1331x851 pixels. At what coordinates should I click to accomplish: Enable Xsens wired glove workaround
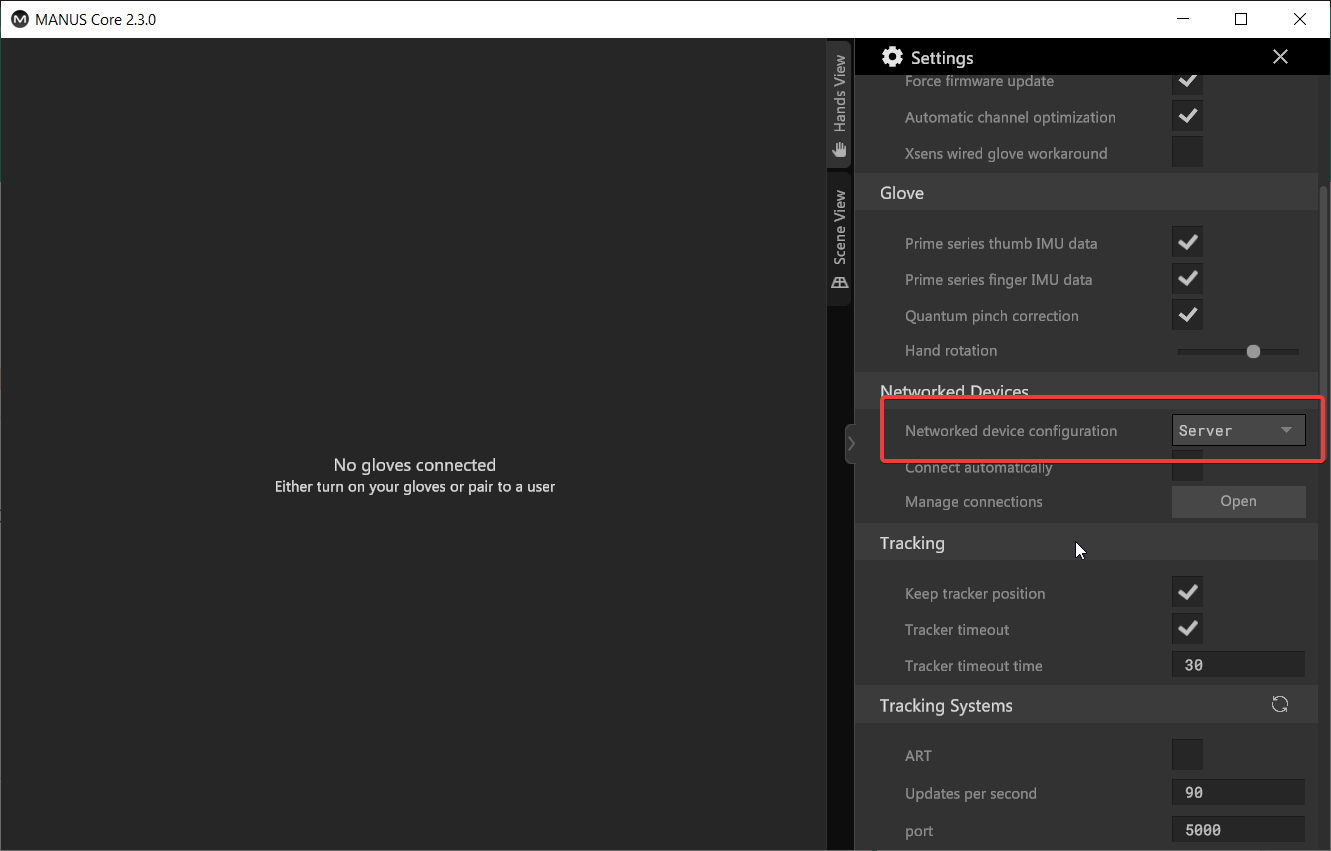click(1187, 153)
